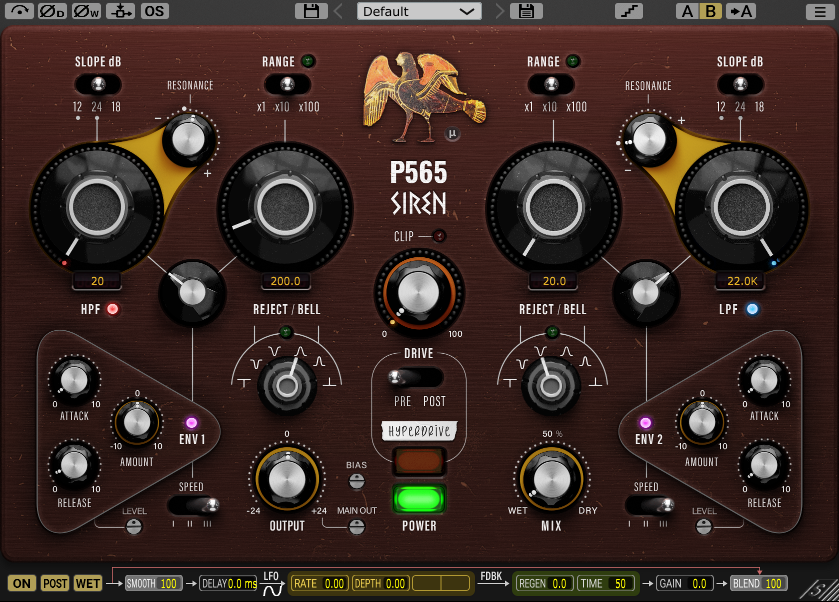Copy settings using the arrow-to-A button
This screenshot has width=839, height=602.
pos(741,11)
